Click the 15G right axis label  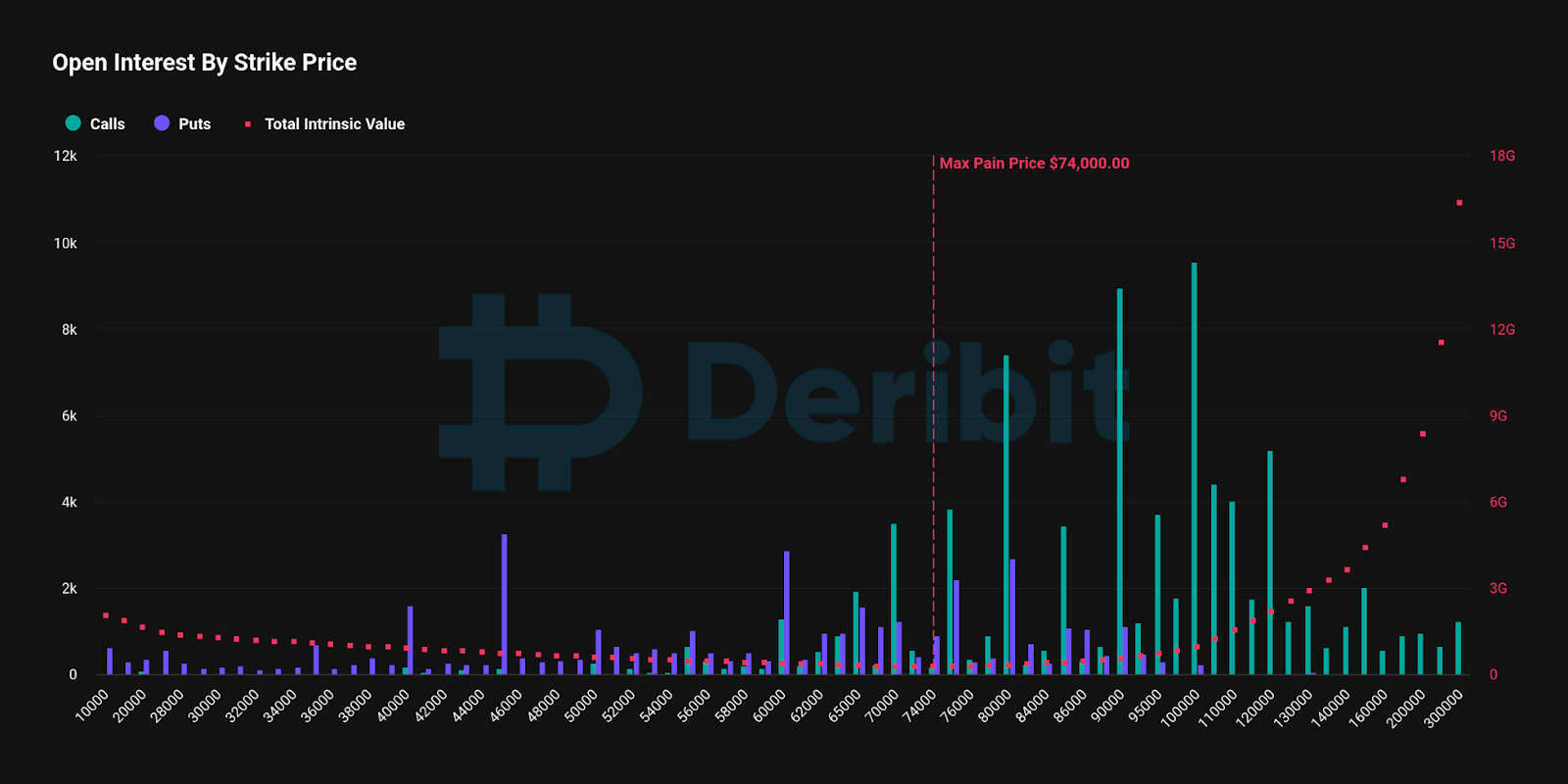coord(1502,243)
